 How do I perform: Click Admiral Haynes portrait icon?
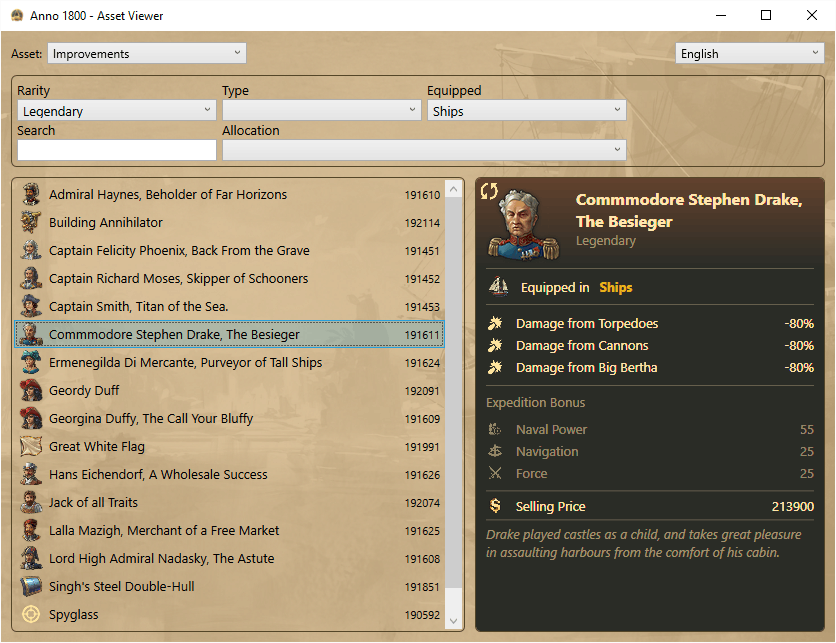tap(31, 194)
